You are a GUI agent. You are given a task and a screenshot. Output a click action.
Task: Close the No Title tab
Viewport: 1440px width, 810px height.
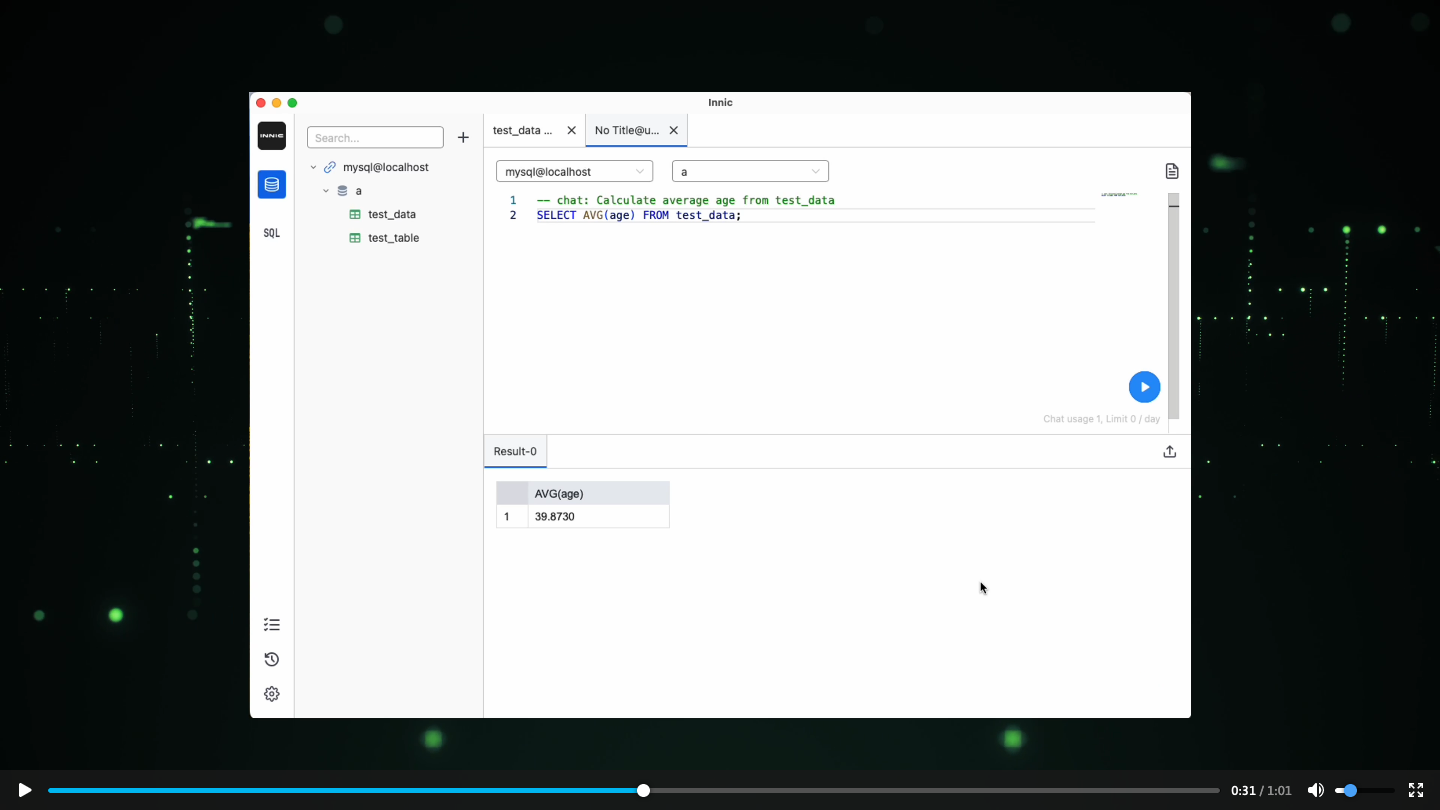click(x=674, y=131)
